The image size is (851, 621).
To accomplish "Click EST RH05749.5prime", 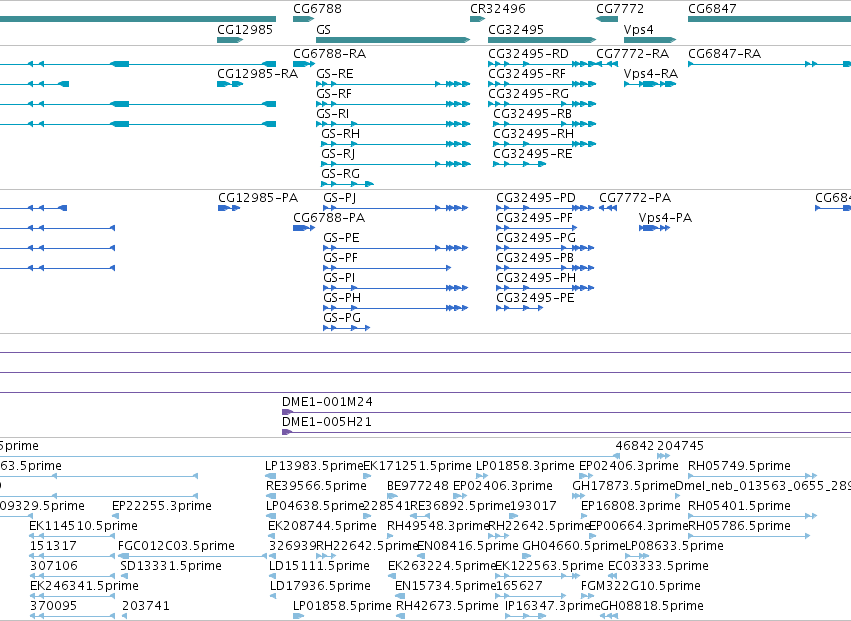I will coord(739,466).
